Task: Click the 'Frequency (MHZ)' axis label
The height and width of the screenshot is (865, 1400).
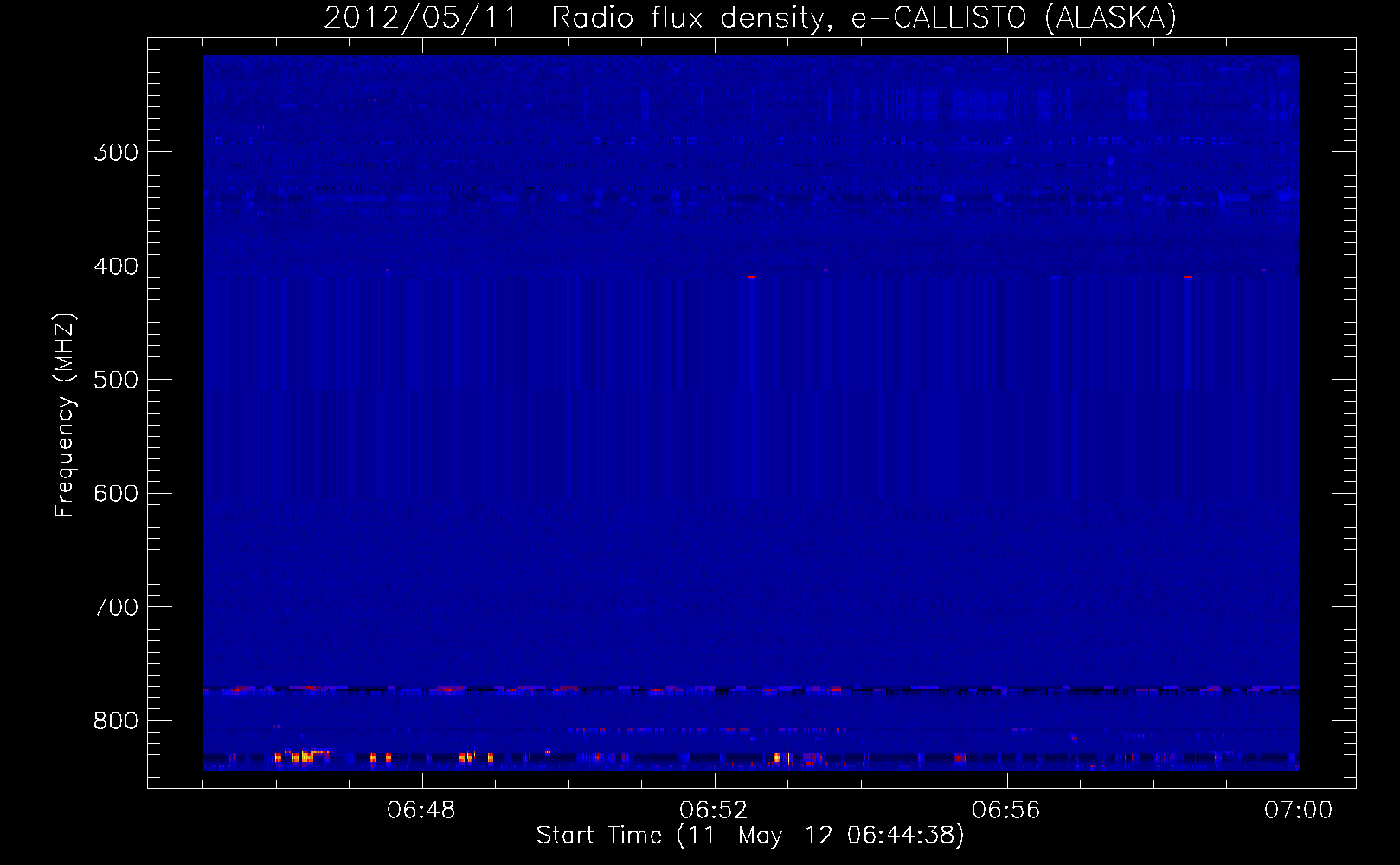Action: tap(65, 414)
